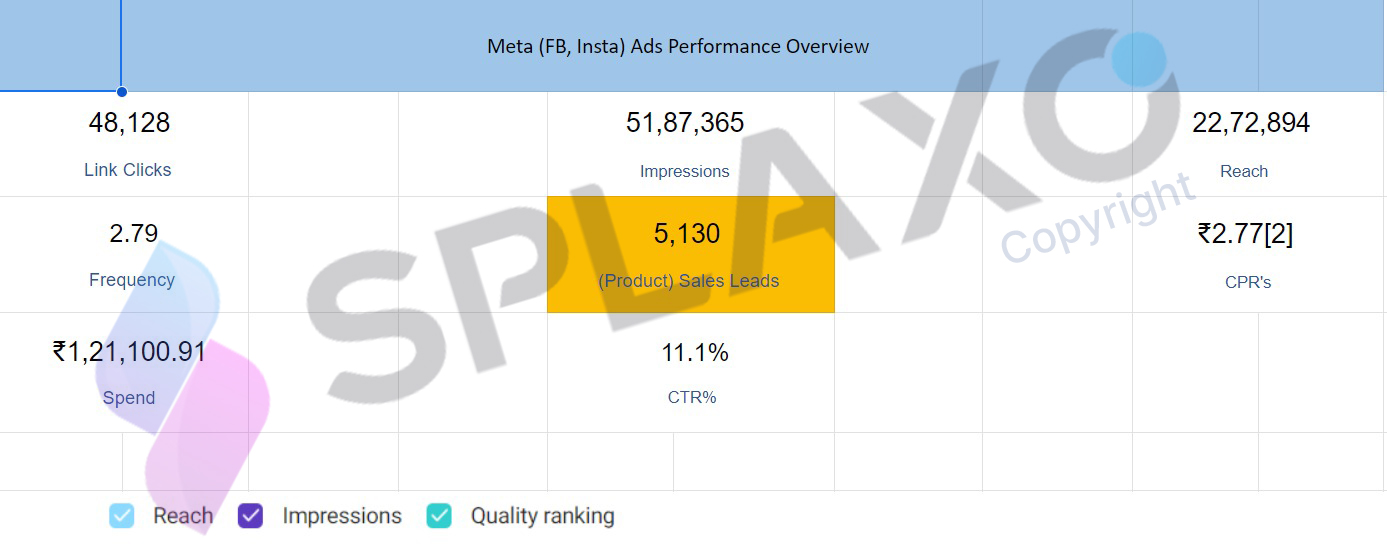Click the (Product) Sales Leads label
The height and width of the screenshot is (553, 1387).
point(689,281)
